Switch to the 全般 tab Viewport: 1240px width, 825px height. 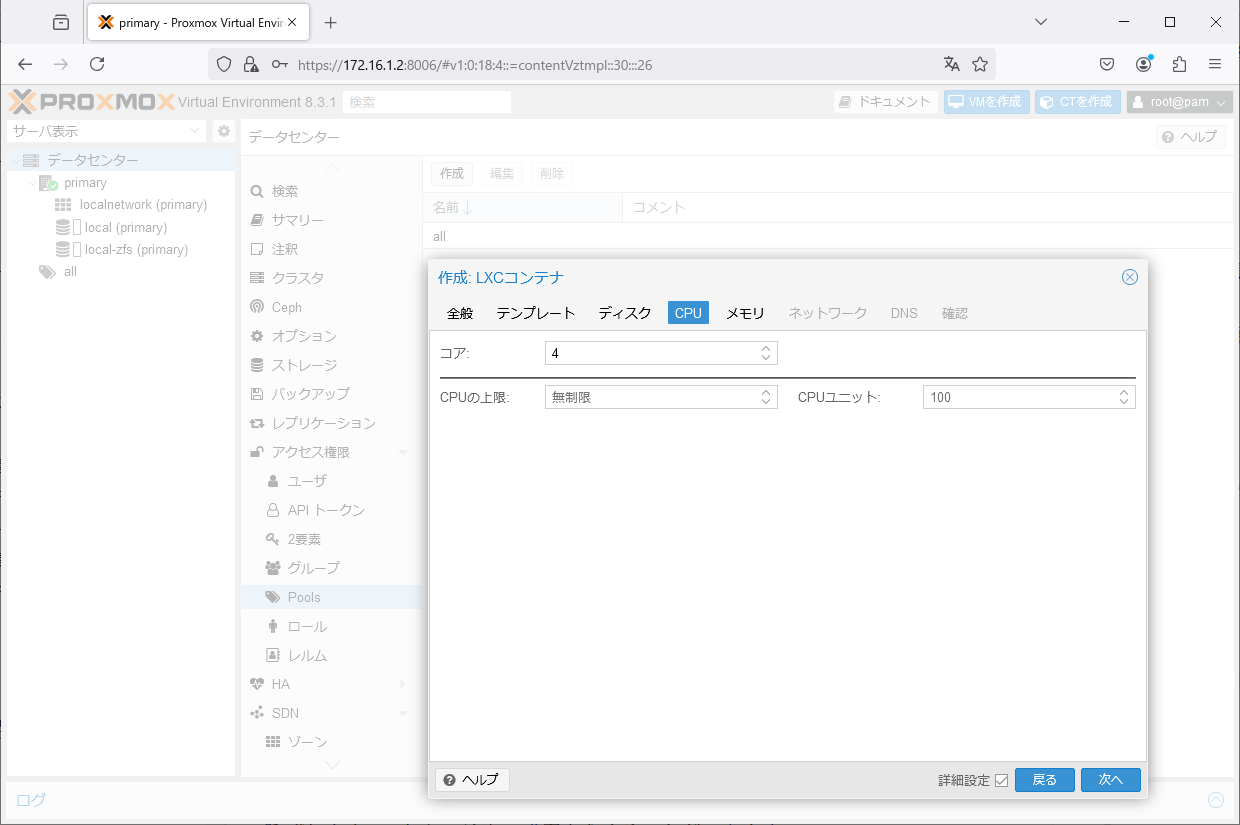(x=460, y=313)
